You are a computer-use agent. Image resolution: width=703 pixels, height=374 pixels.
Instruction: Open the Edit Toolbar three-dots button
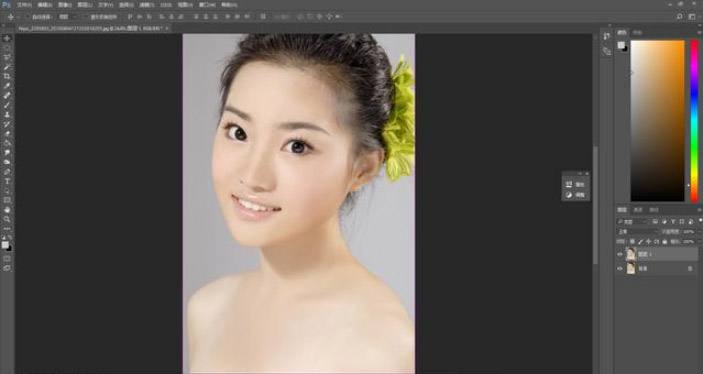click(x=7, y=229)
